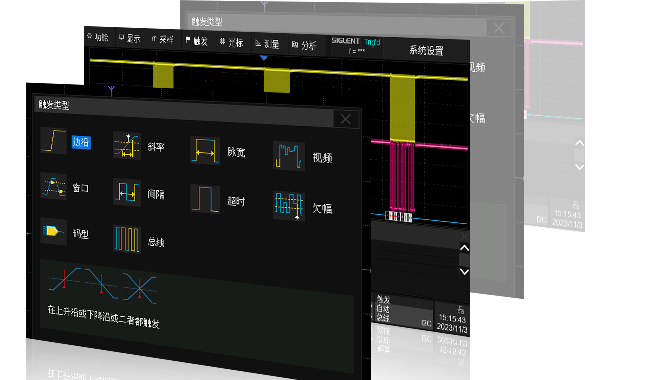650x380 pixels.
Task: Open 系统设置 system settings
Action: click(x=427, y=50)
